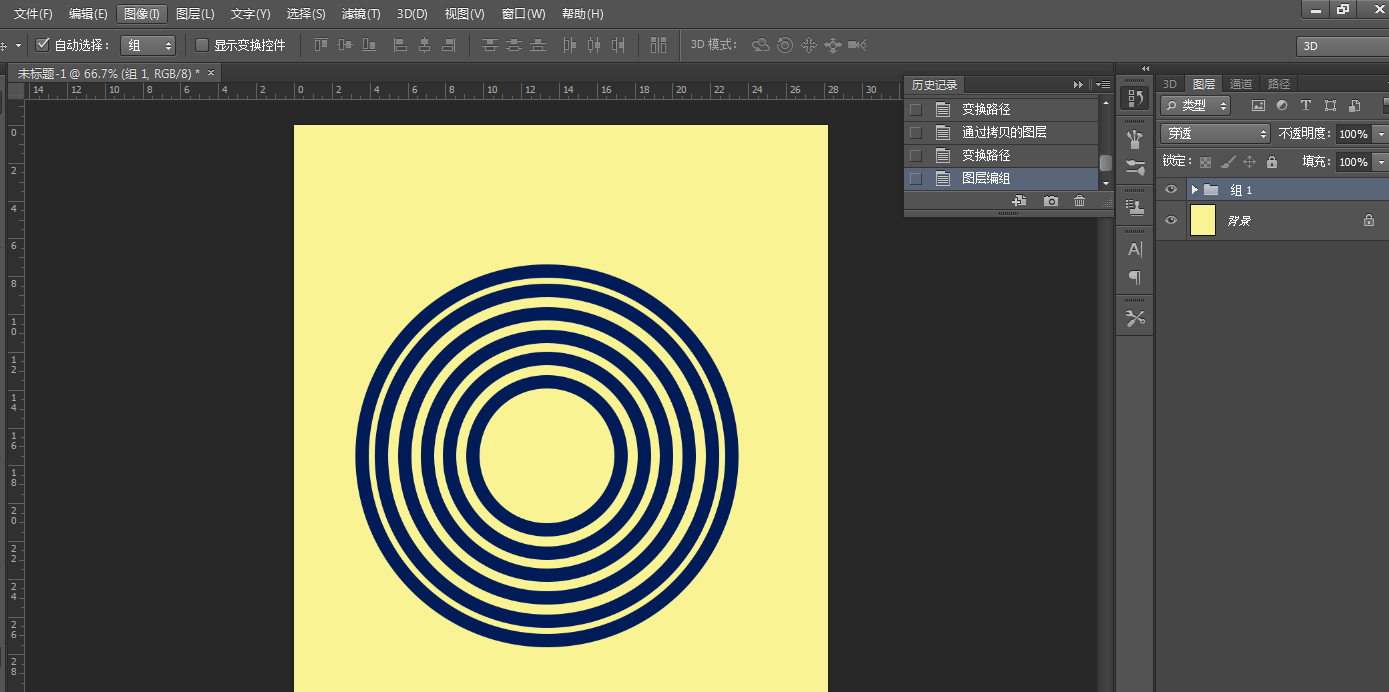The width and height of the screenshot is (1389, 692).
Task: Click the distribute vertical centers icon
Action: (513, 45)
